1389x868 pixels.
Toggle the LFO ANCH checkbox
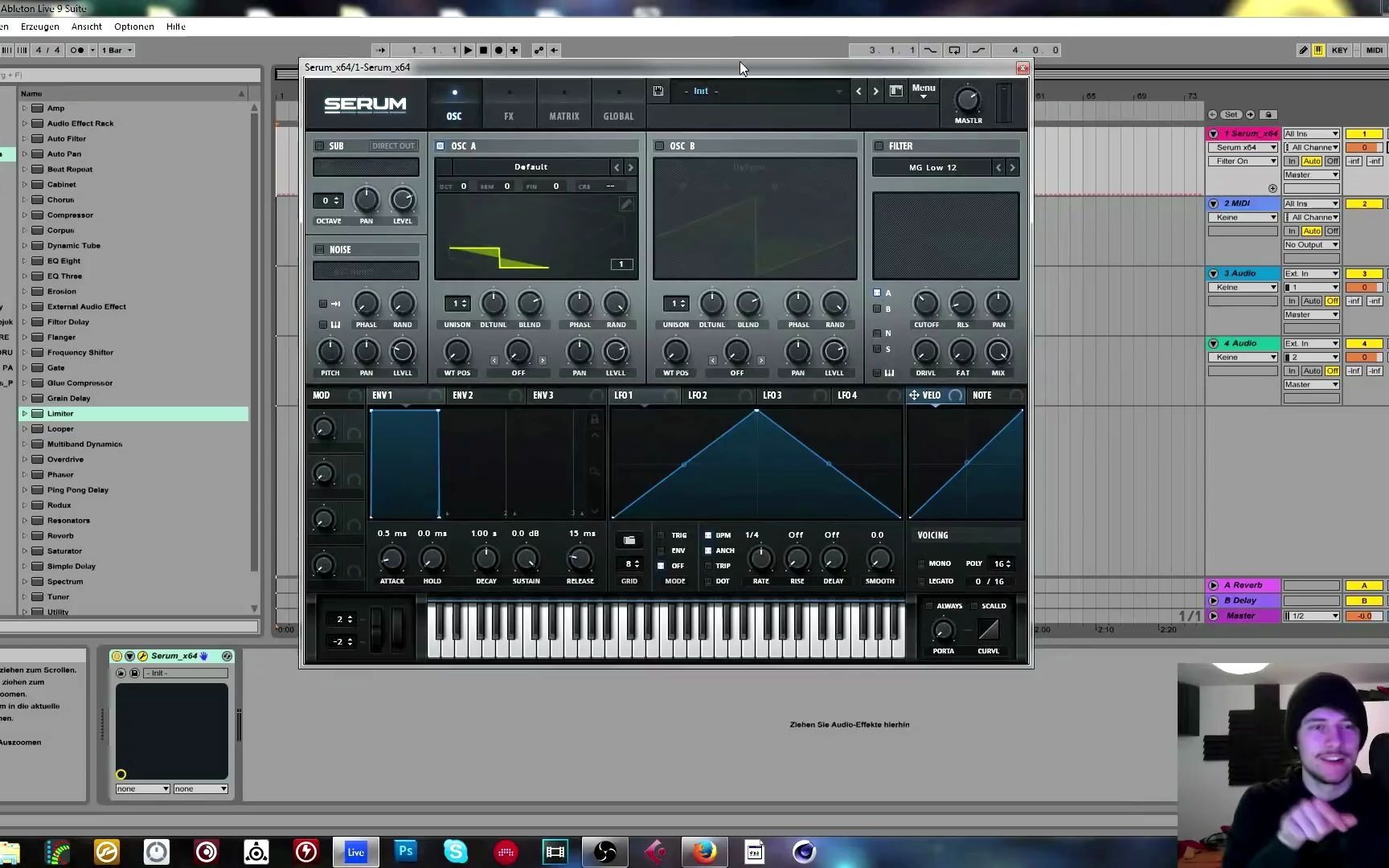coord(708,551)
